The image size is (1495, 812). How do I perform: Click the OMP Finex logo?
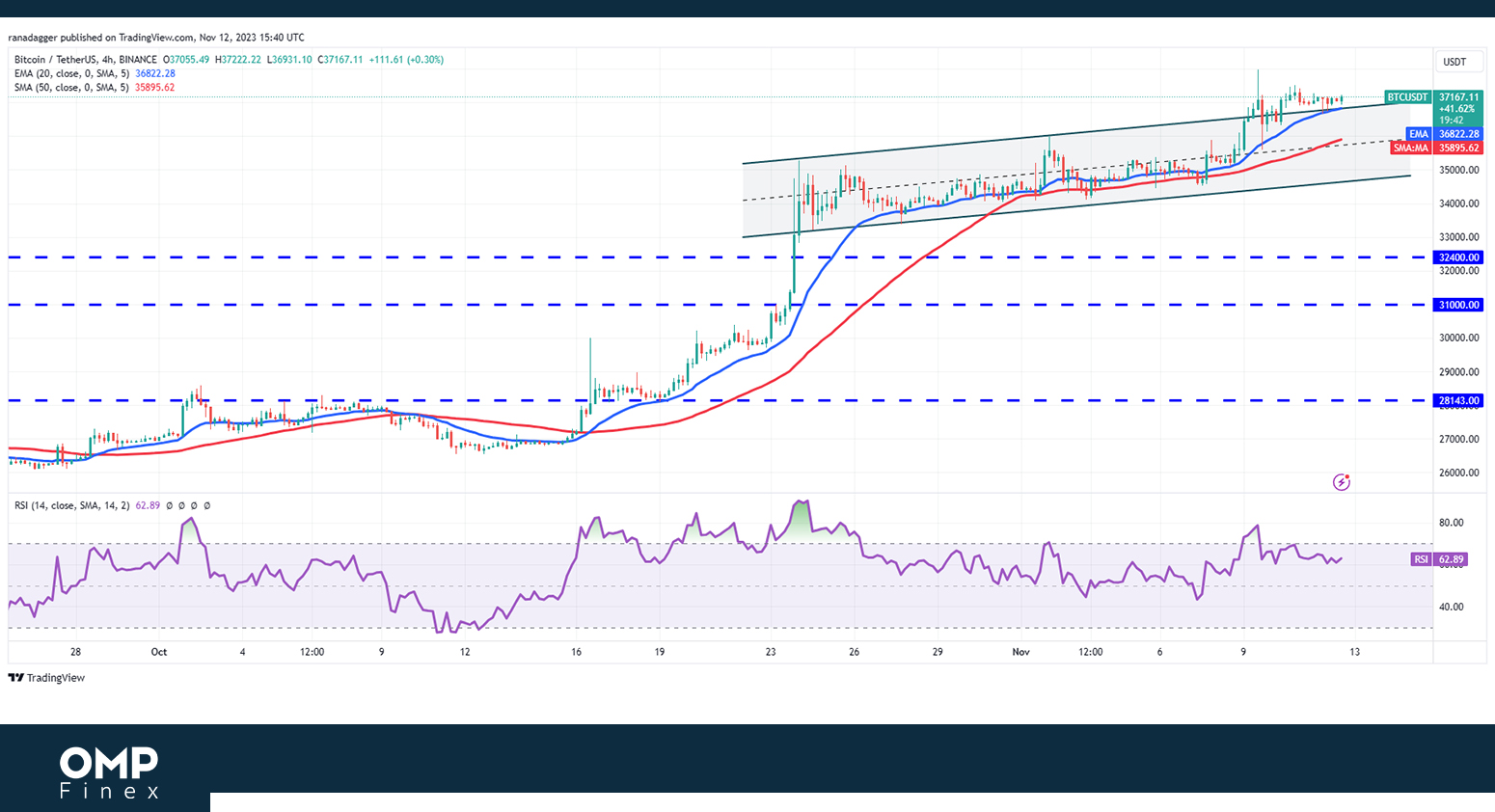click(x=109, y=772)
